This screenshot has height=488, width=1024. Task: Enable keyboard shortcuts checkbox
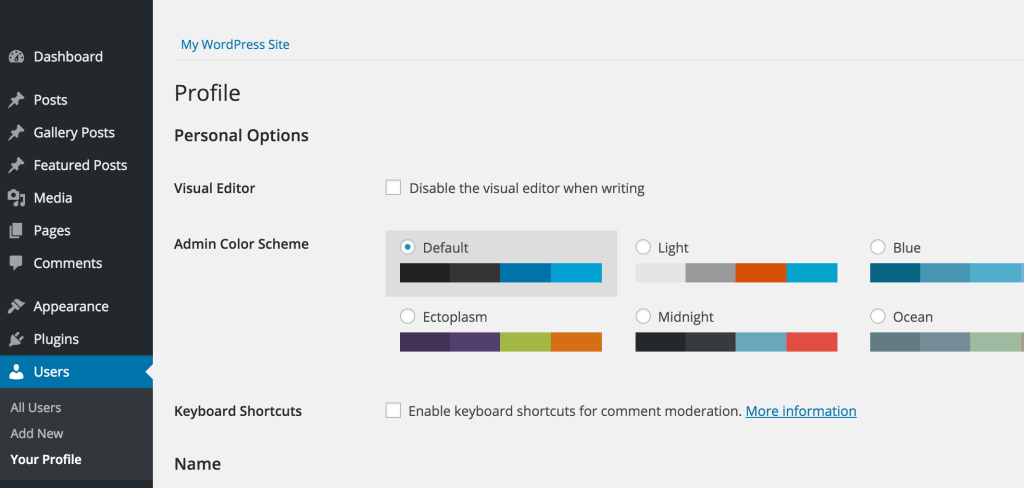point(393,410)
